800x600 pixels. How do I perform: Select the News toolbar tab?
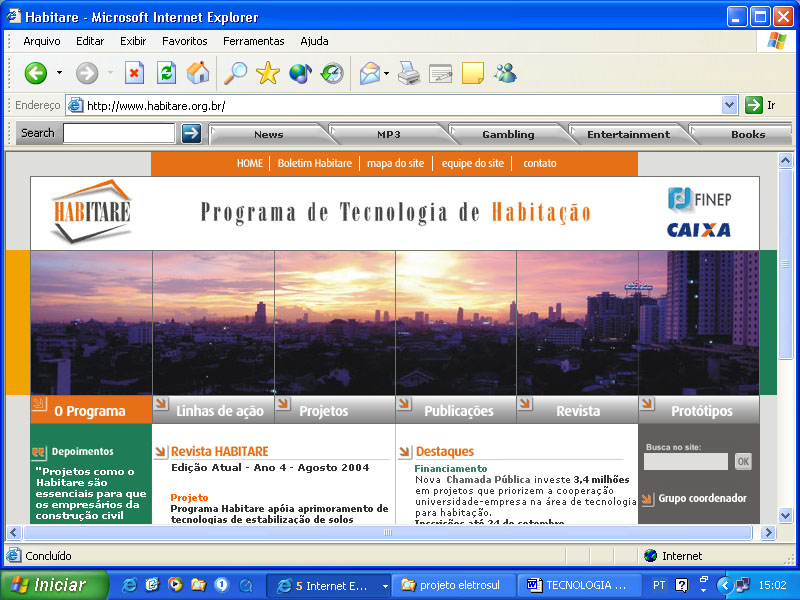269,134
